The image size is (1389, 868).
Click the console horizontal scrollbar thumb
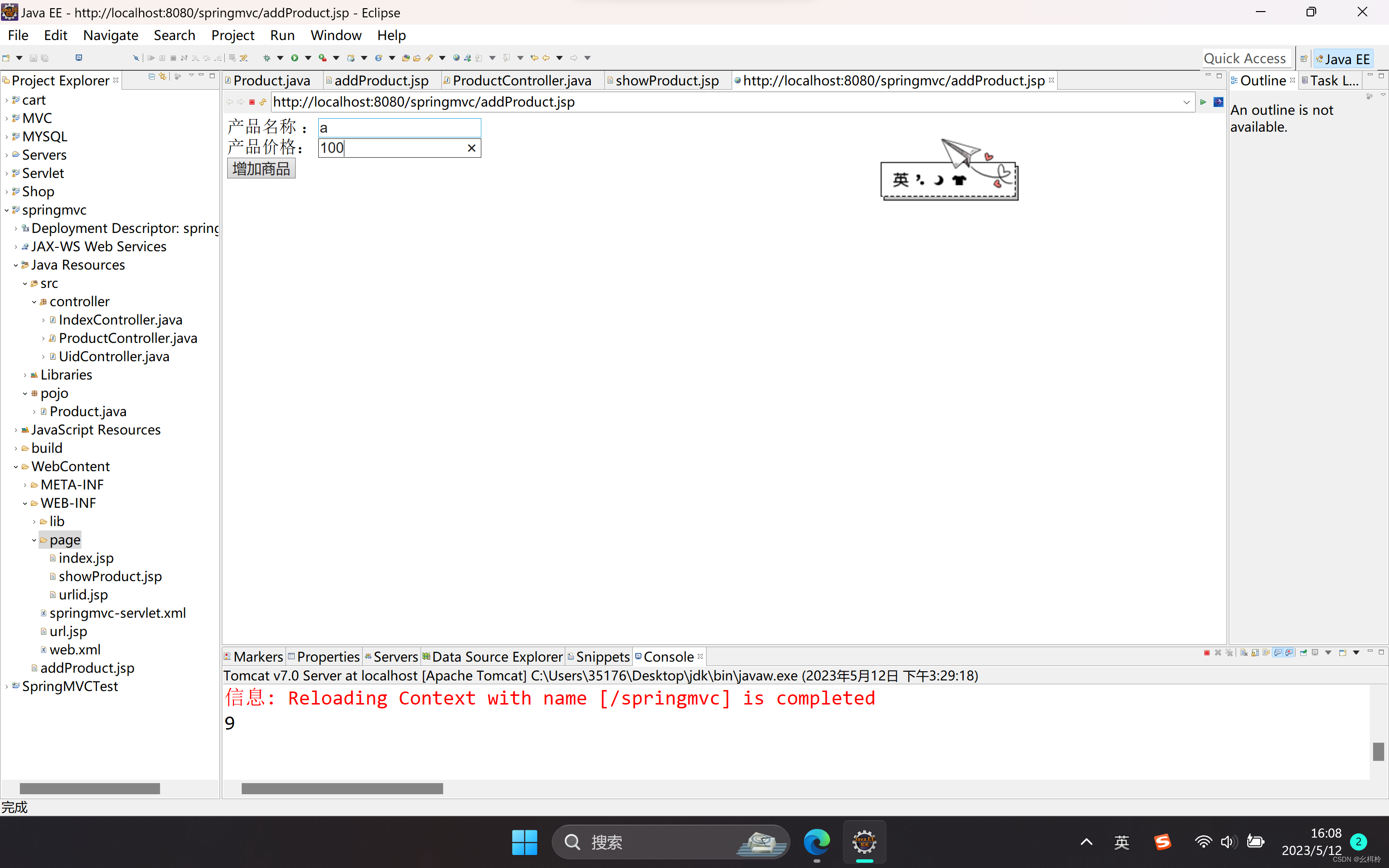coord(342,789)
